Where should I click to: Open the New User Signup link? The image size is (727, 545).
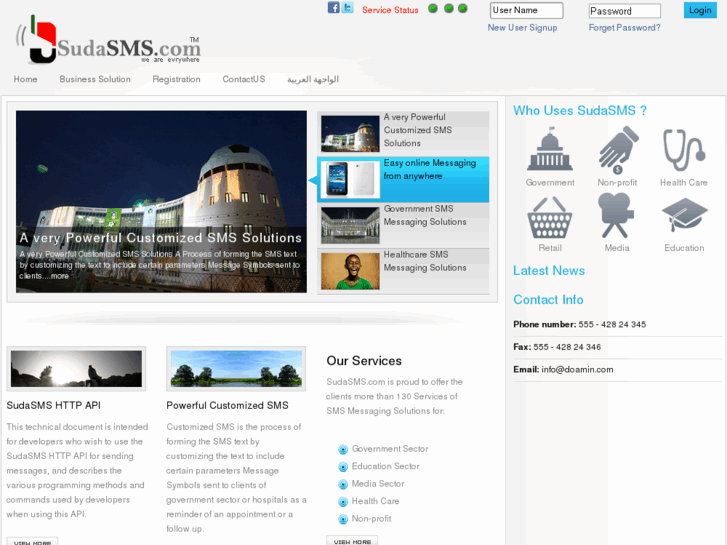[522, 28]
